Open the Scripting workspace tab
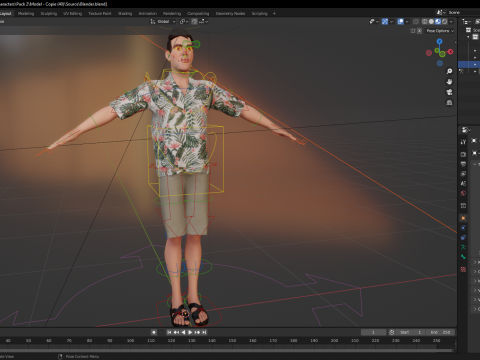Viewport: 480px width, 360px height. [259, 13]
